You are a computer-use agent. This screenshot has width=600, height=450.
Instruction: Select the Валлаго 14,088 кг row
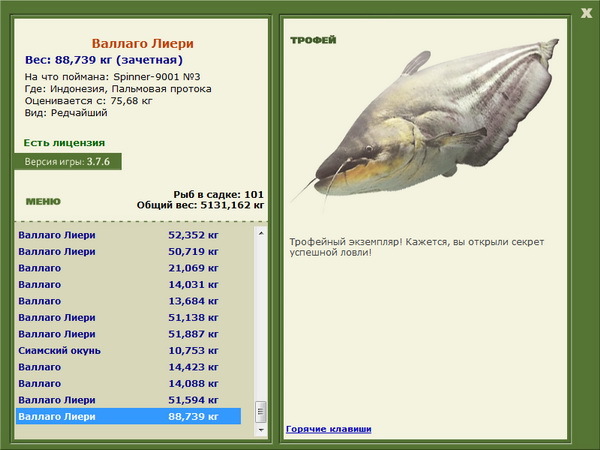(129, 383)
